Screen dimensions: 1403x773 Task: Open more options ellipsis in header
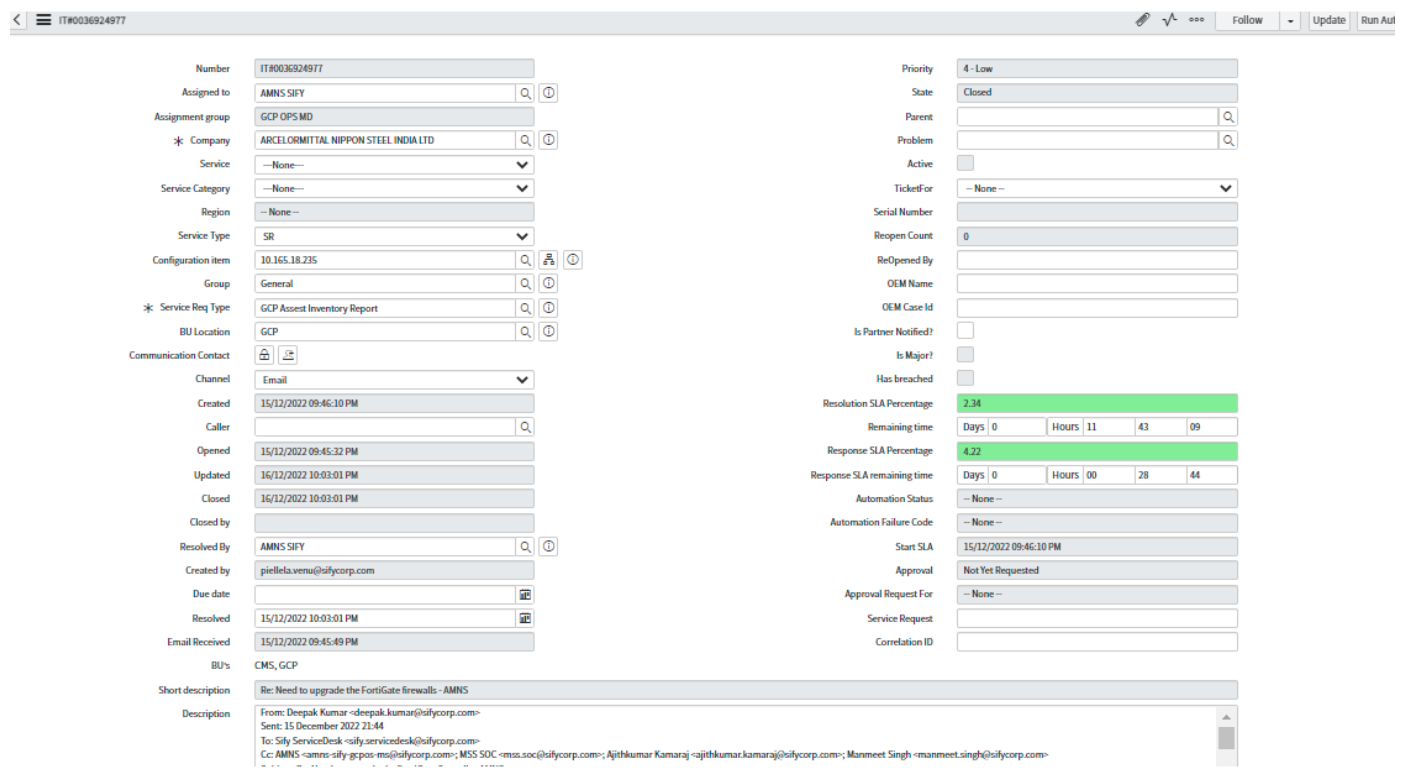click(x=1195, y=20)
